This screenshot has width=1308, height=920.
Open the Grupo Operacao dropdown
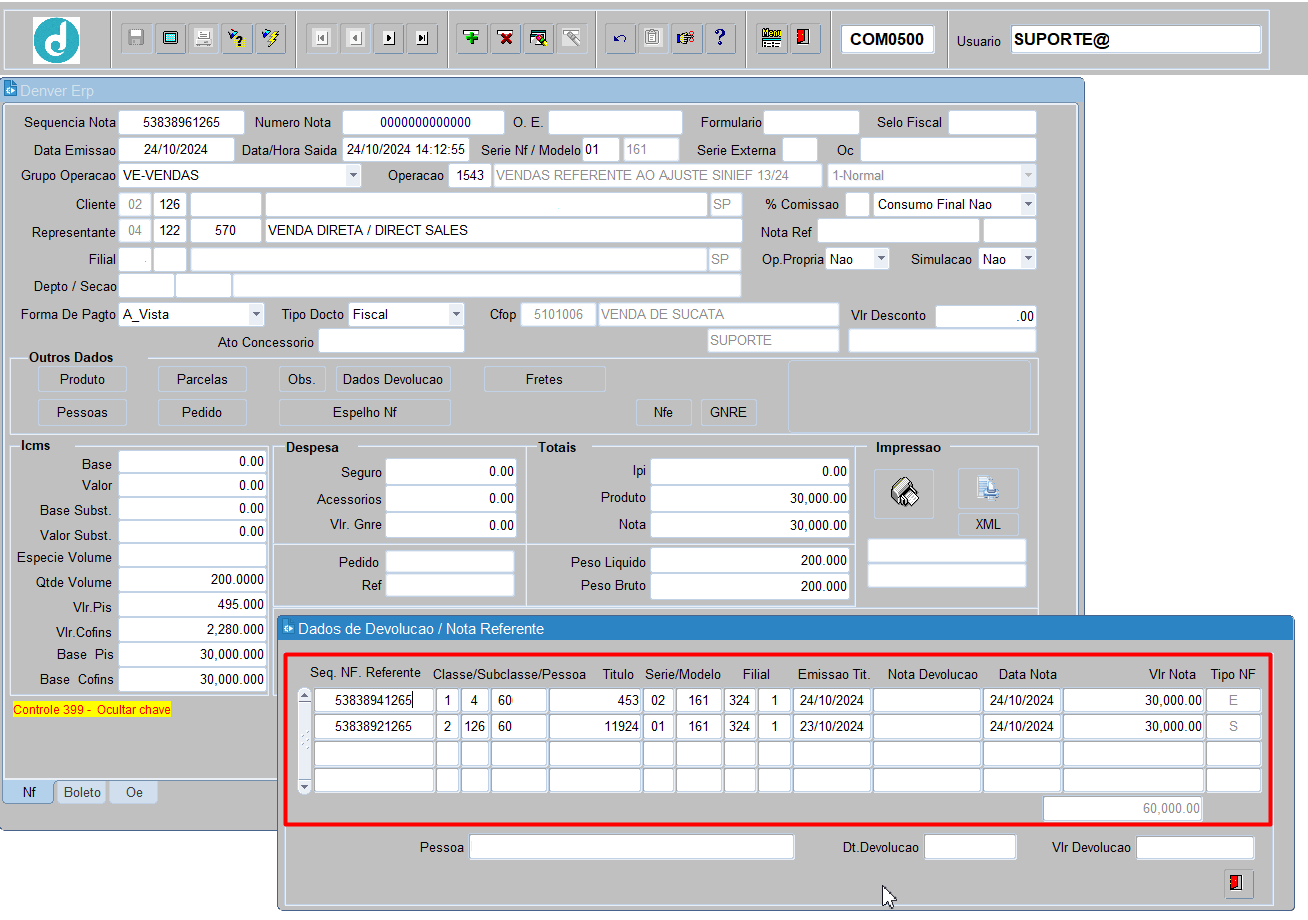353,176
